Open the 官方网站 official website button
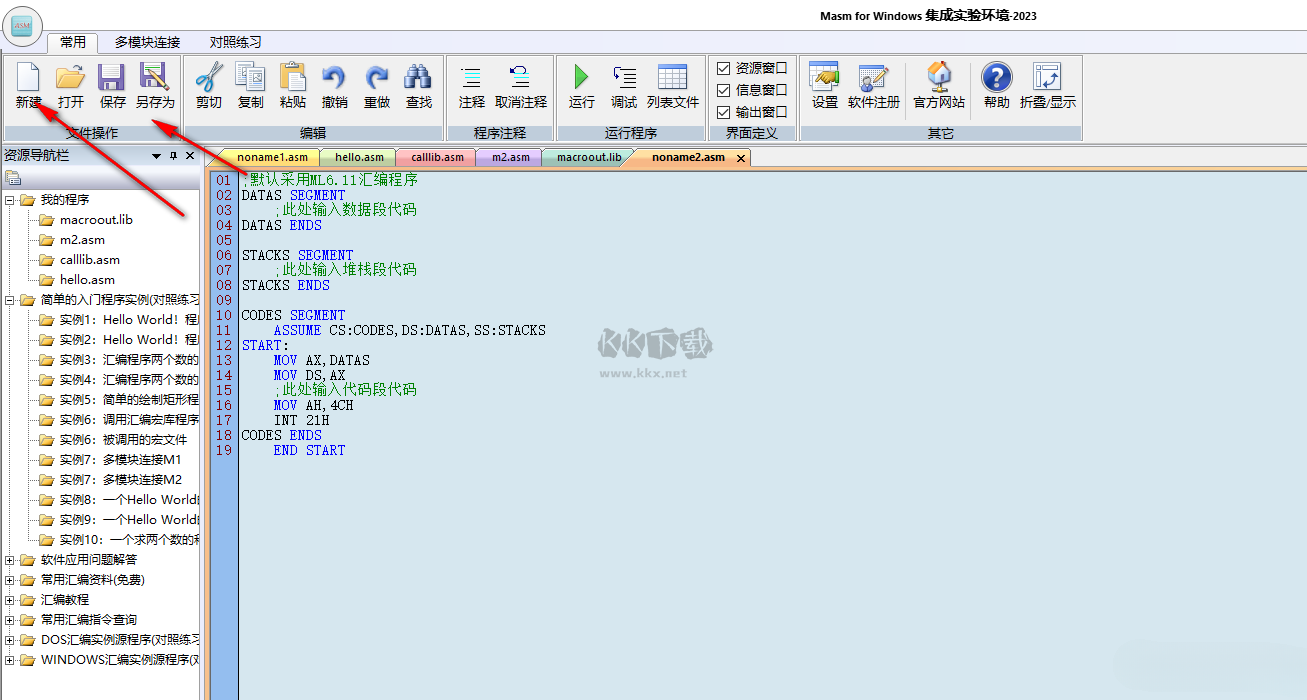The image size is (1307, 700). tap(939, 78)
